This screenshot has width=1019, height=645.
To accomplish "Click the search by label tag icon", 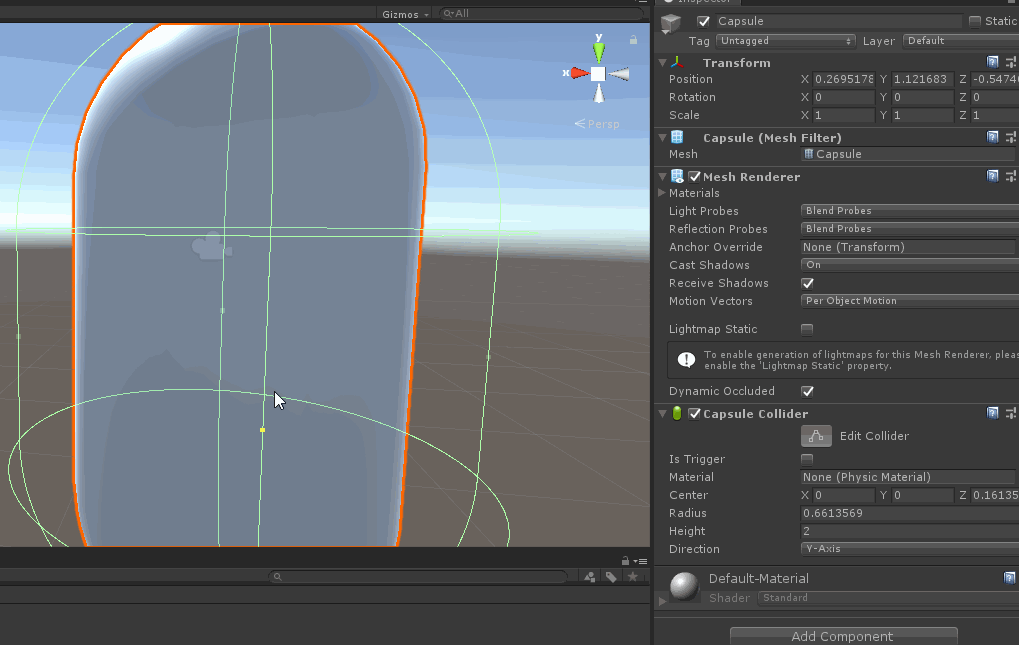I will click(611, 577).
